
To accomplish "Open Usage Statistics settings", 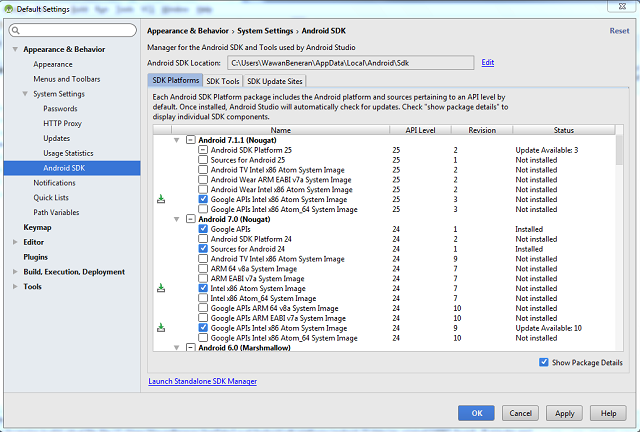I will tap(69, 153).
